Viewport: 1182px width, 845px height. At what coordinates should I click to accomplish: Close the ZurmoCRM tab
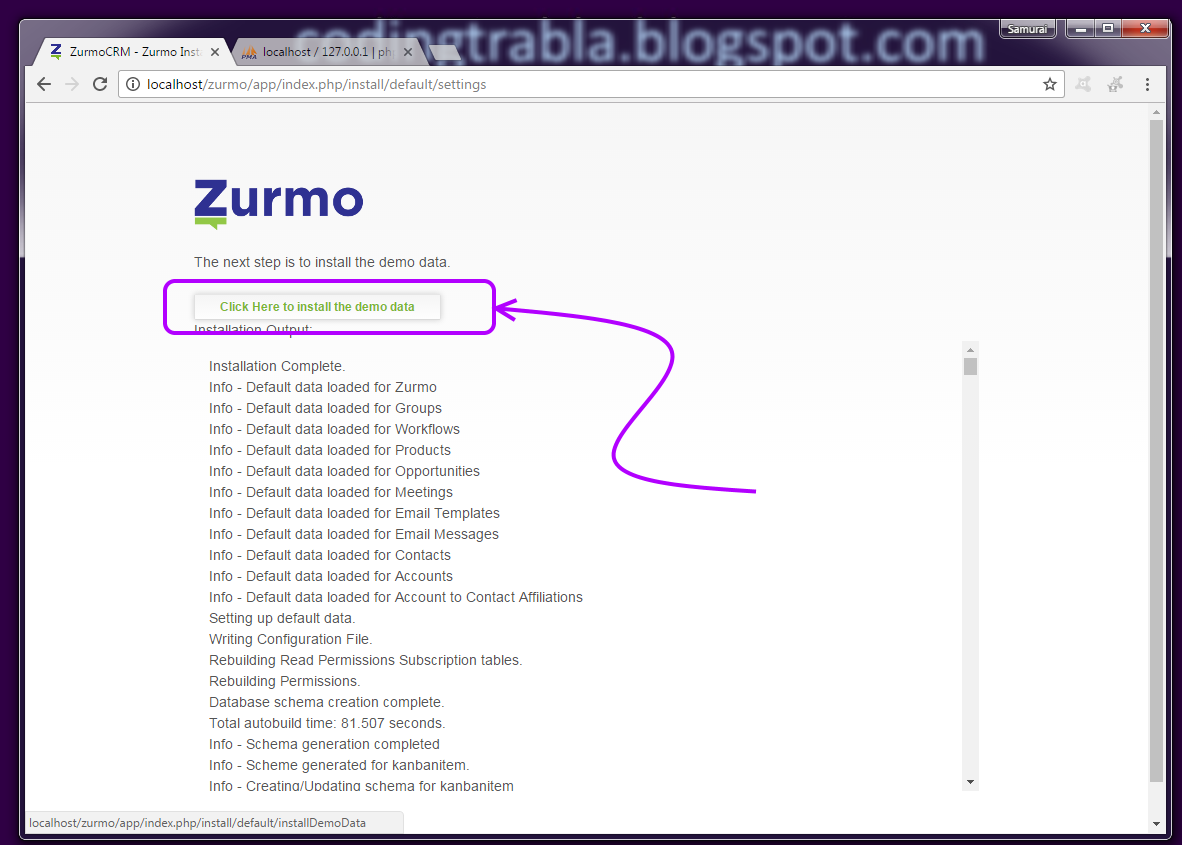pyautogui.click(x=215, y=52)
